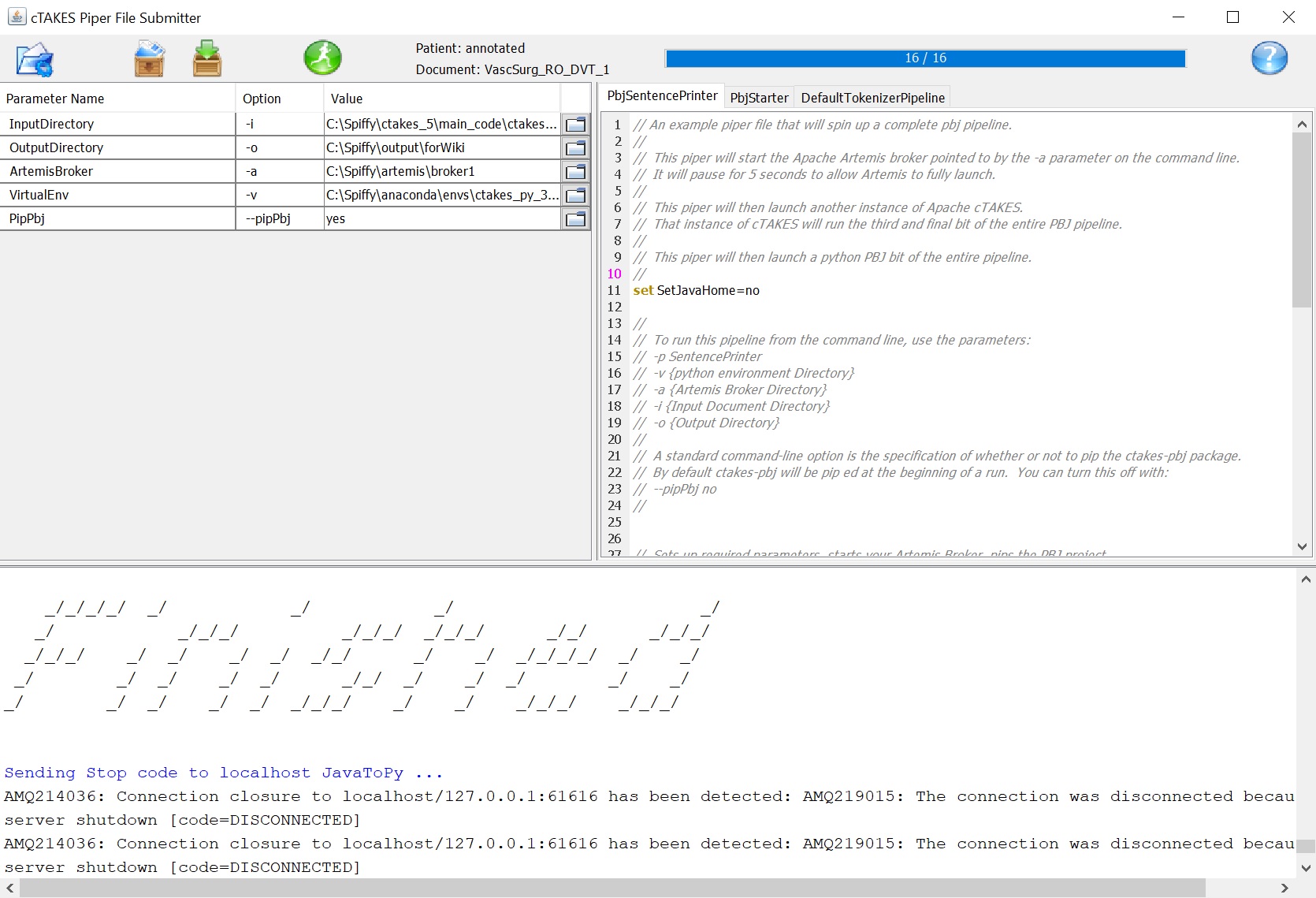Browse for the InputDirectory path
This screenshot has height=898, width=1316.
click(x=576, y=125)
